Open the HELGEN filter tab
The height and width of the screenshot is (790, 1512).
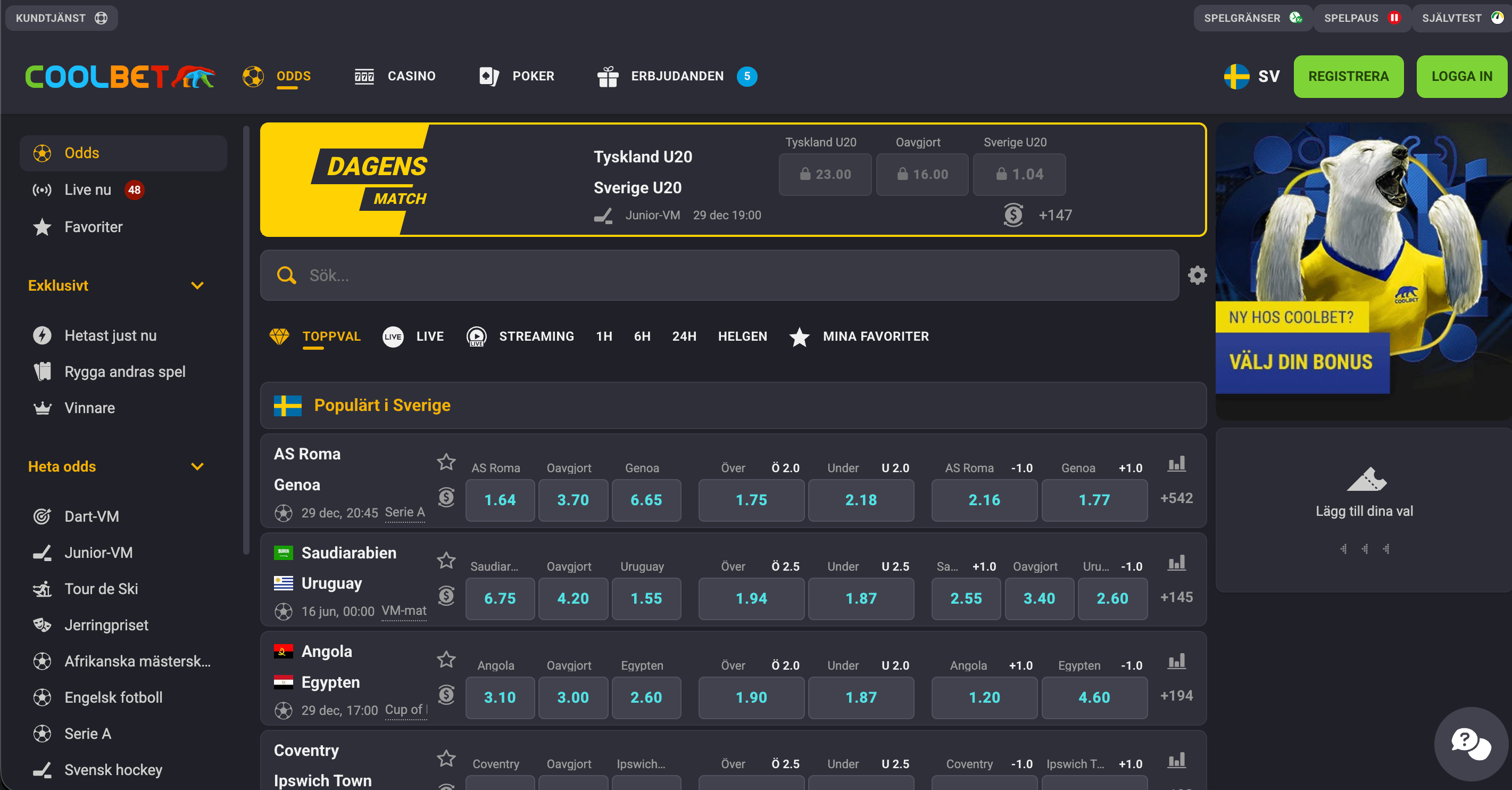(x=742, y=336)
